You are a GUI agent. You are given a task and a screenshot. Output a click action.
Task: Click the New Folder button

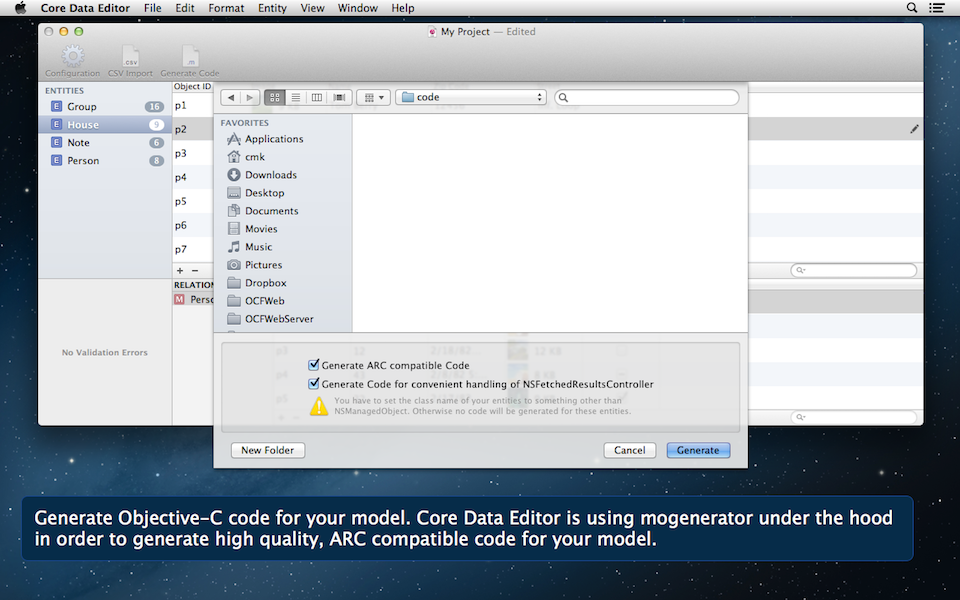point(268,450)
